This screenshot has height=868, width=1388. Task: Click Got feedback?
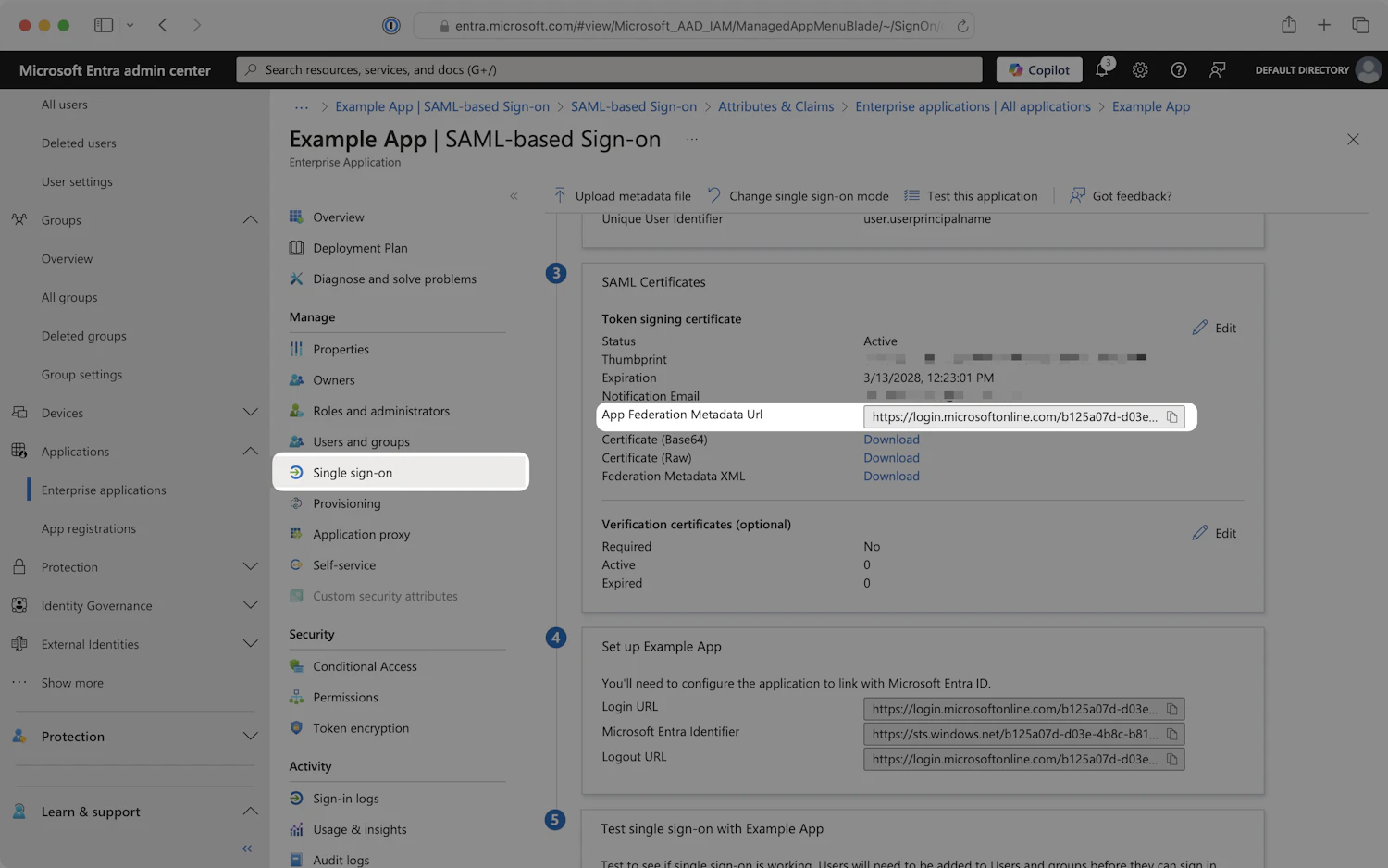pyautogui.click(x=1121, y=195)
